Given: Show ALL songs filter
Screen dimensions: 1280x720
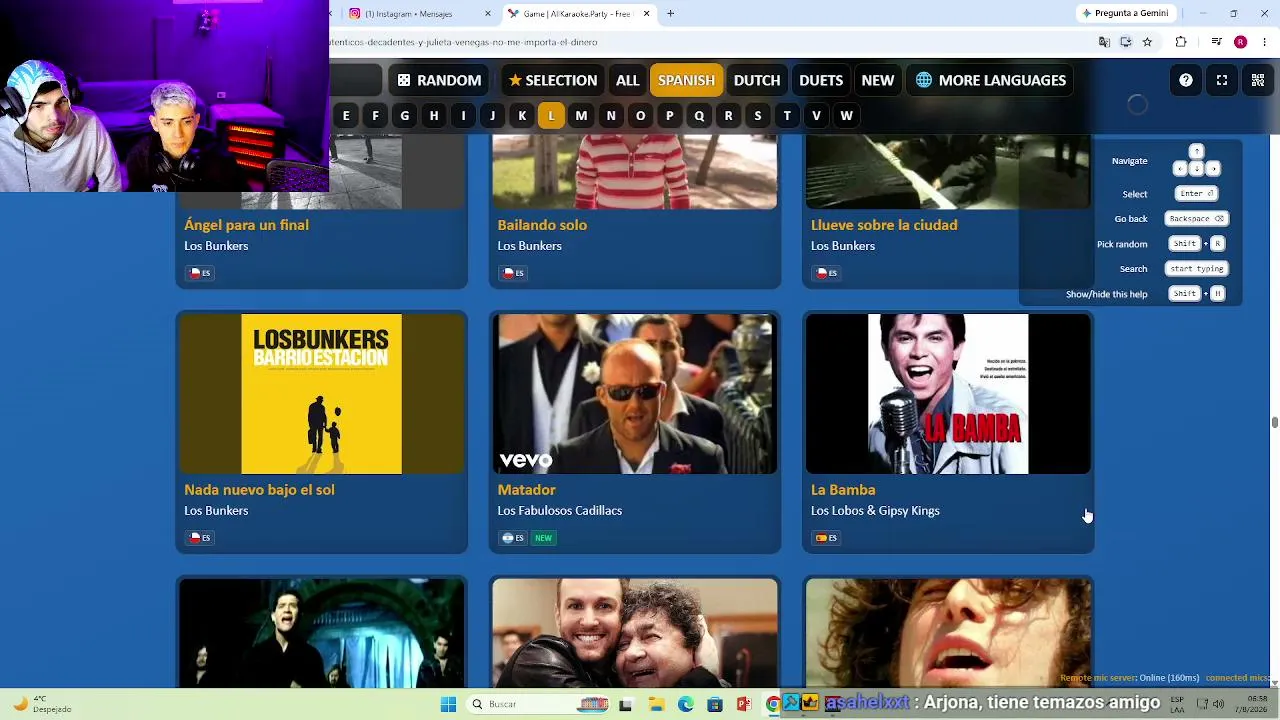Looking at the screenshot, I should click(x=627, y=80).
